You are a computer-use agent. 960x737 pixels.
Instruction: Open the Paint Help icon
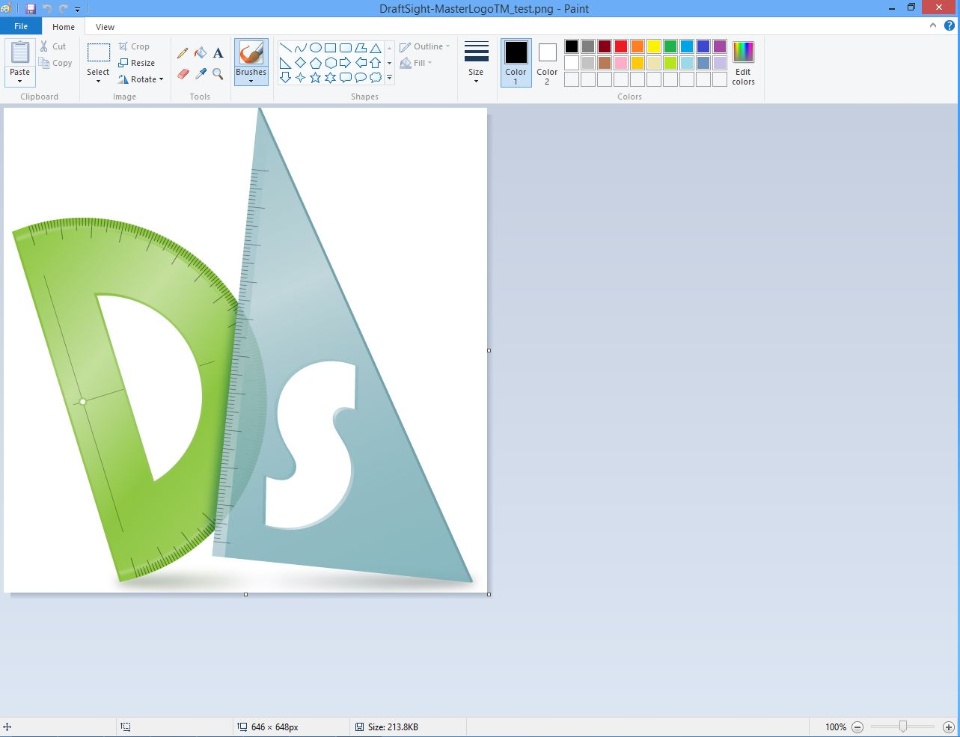pos(949,26)
